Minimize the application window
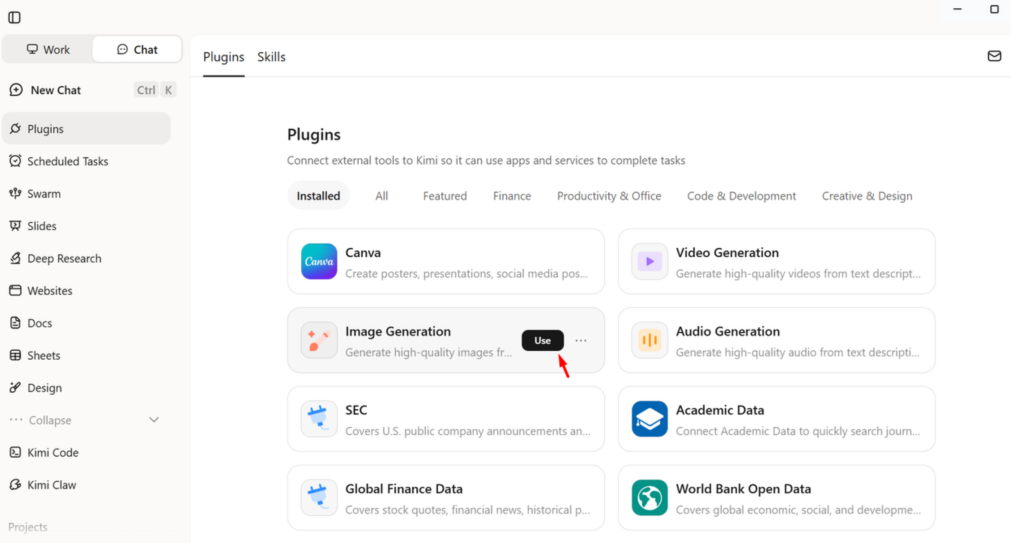The image size is (1011, 543). 957,9
